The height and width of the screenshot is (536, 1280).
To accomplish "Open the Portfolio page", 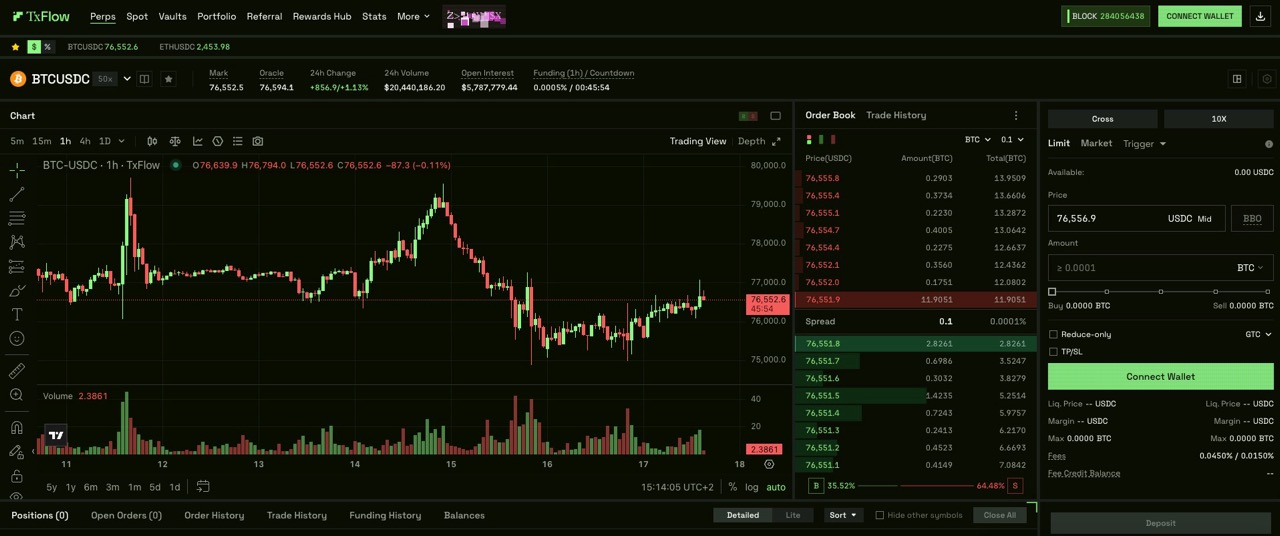I will 216,16.
